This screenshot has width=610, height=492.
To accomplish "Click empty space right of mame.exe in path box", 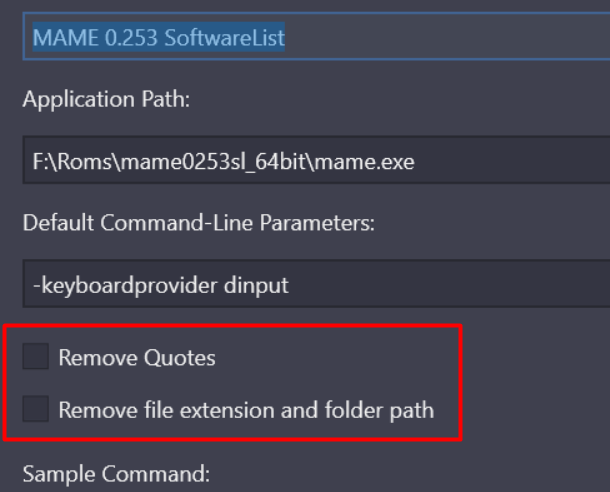I will click(512, 160).
